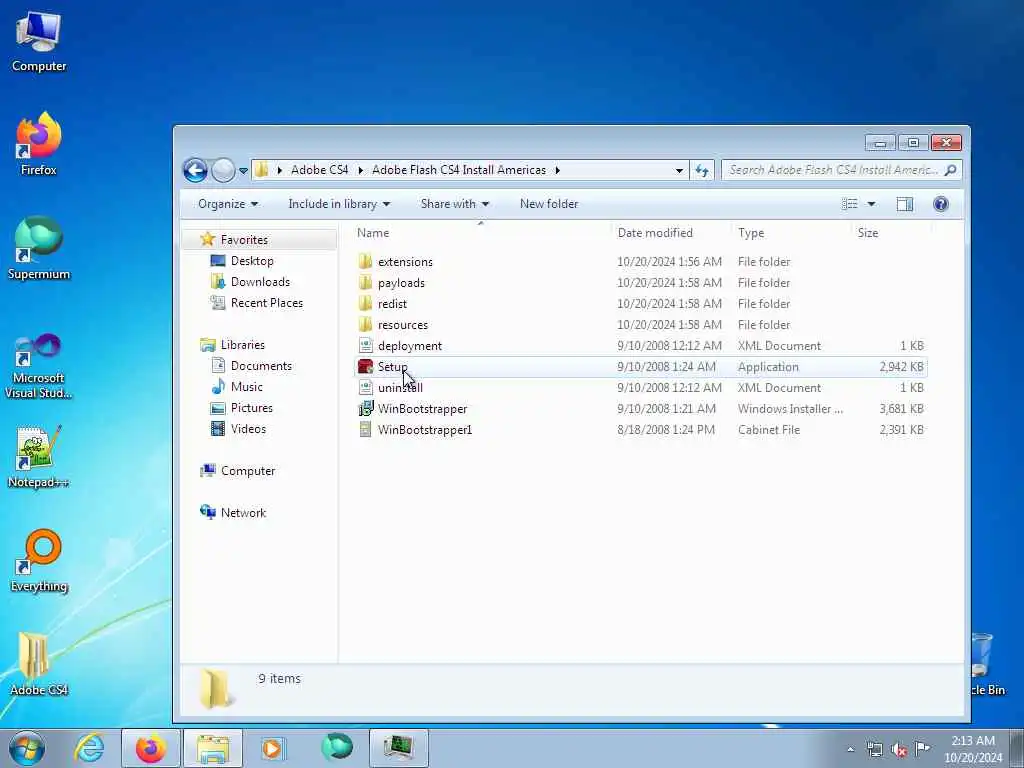Viewport: 1024px width, 768px height.
Task: Click the Supermium taskbar button
Action: click(x=336, y=748)
